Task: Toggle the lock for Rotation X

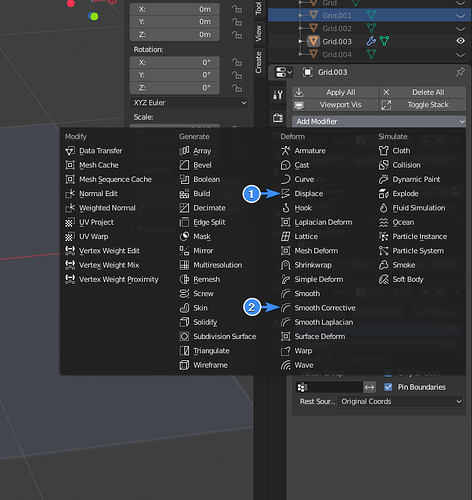Action: click(x=237, y=62)
